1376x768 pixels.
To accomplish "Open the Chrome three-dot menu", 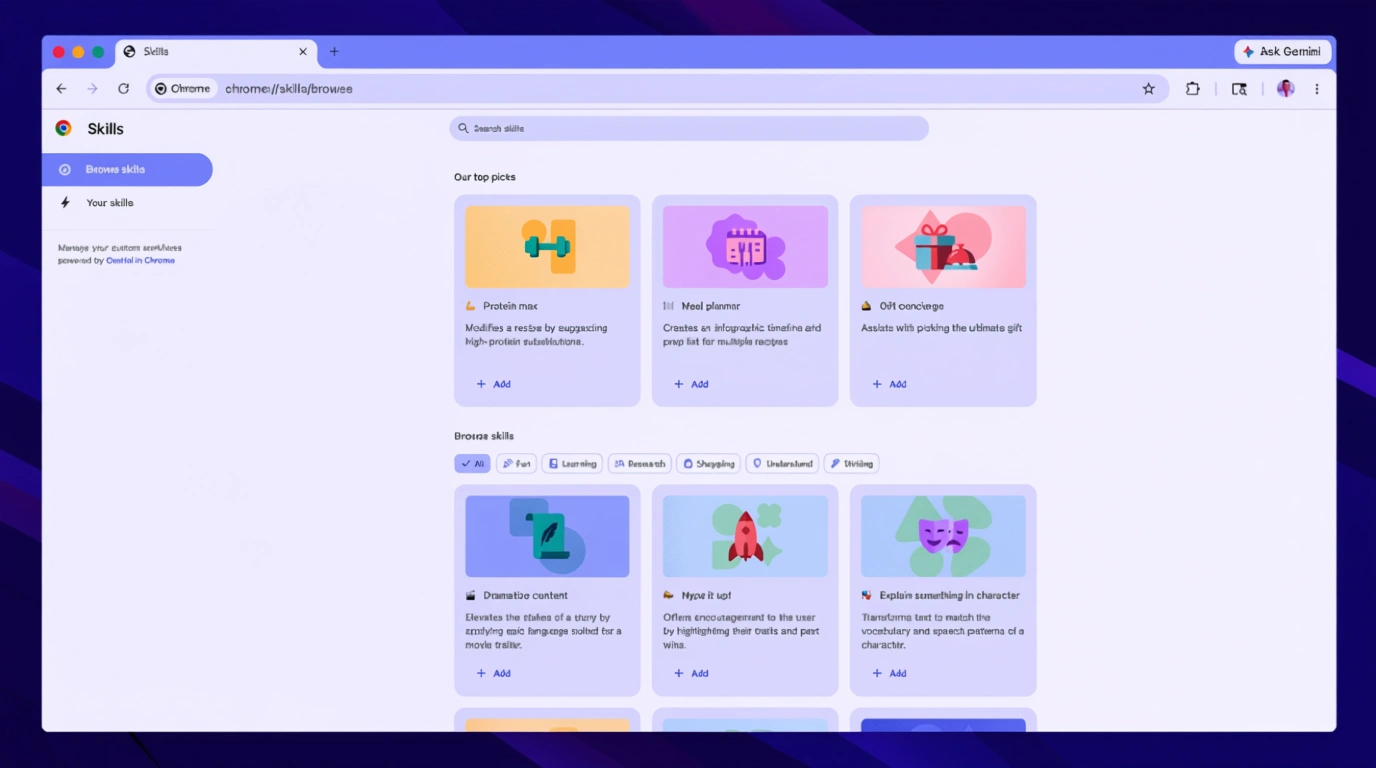I will 1316,89.
